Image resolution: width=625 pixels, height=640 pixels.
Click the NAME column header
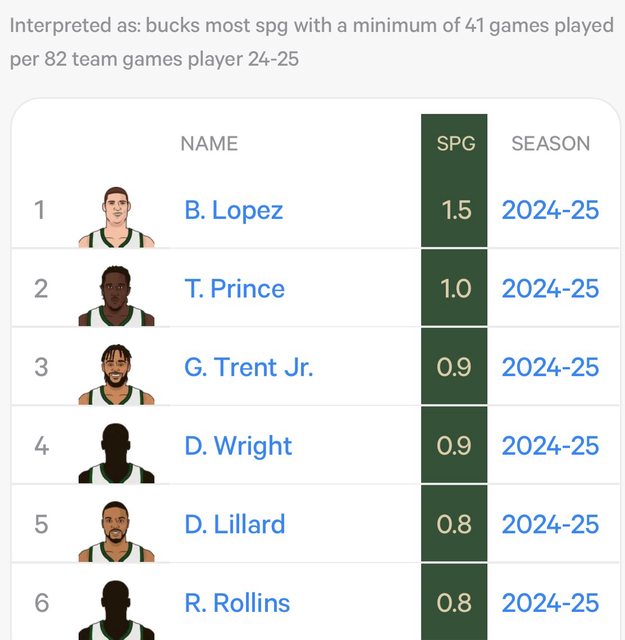209,143
